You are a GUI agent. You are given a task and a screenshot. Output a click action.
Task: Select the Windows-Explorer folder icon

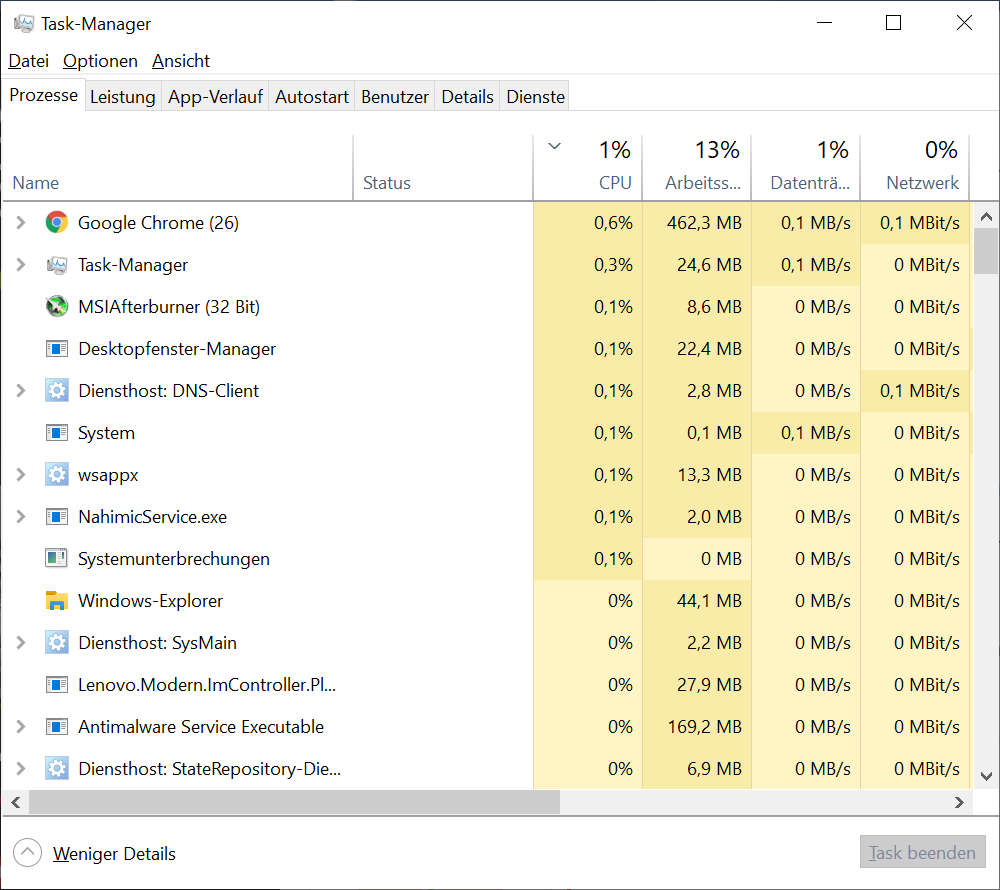tap(56, 600)
